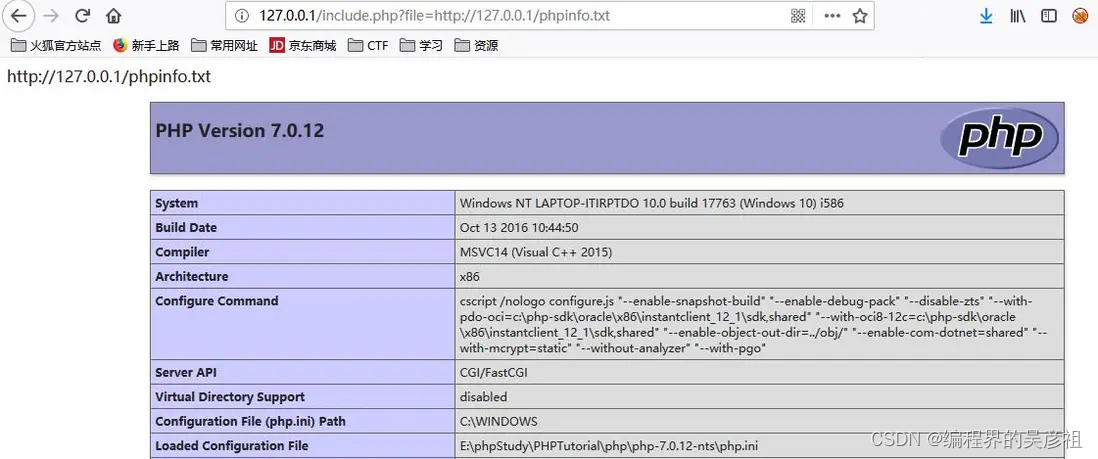Select the Windows NT LAPTOP-ITIRPTDO value
Screen dimensions: 1098x459
click(651, 203)
